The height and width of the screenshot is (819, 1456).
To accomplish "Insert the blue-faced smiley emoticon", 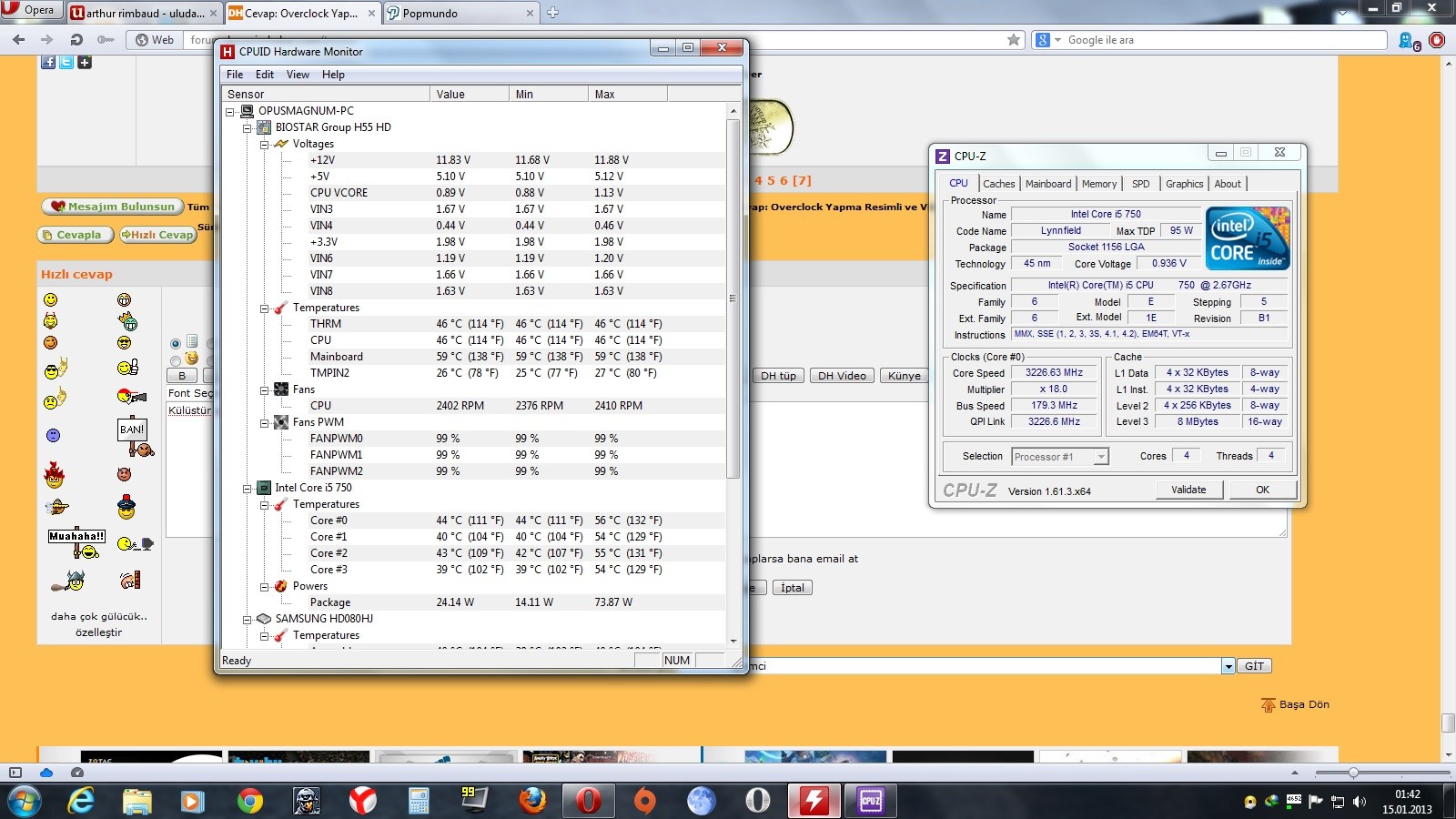I will (53, 436).
